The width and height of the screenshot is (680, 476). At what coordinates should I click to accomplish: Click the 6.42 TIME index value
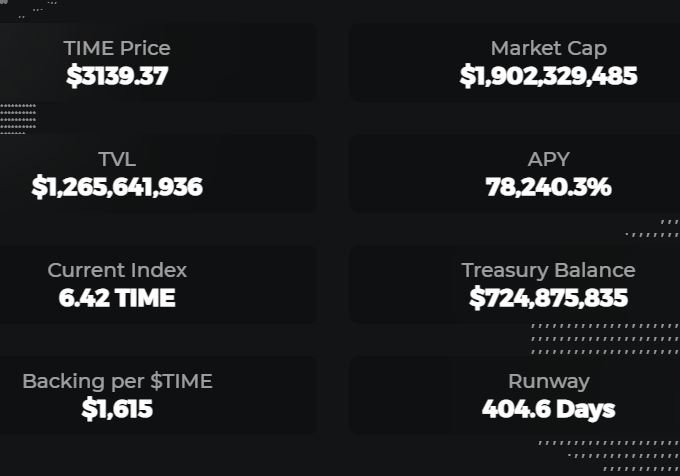tap(117, 298)
